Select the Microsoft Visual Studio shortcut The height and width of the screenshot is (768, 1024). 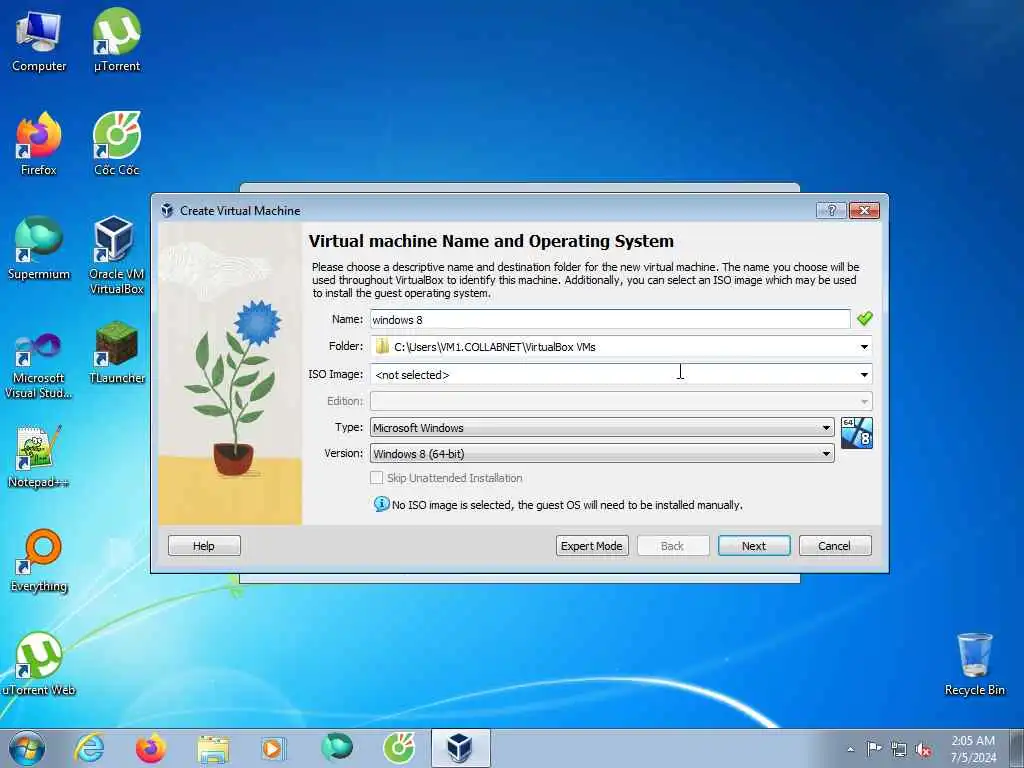click(39, 366)
